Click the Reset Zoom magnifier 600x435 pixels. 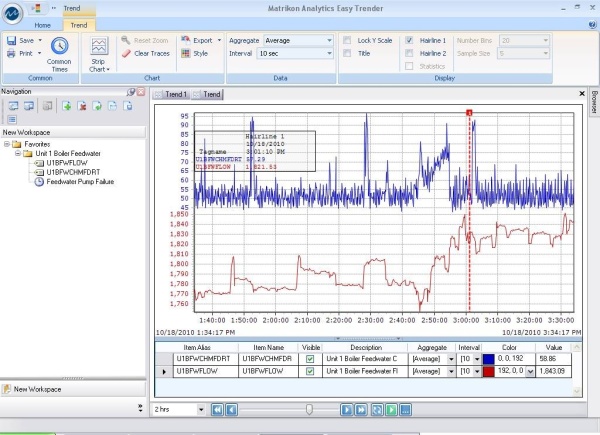[126, 40]
